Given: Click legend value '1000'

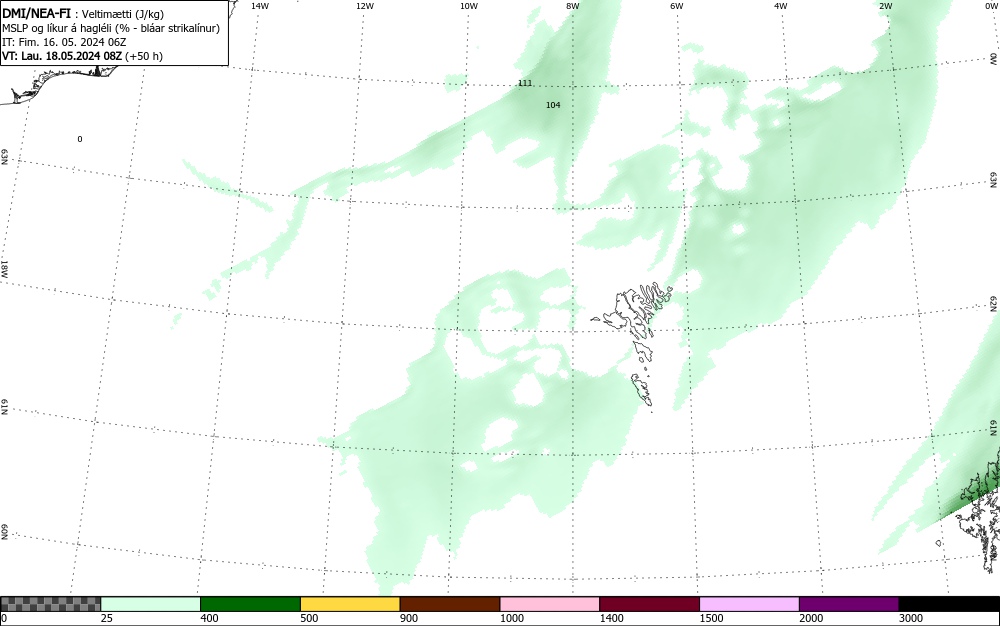Looking at the screenshot, I should [x=511, y=618].
